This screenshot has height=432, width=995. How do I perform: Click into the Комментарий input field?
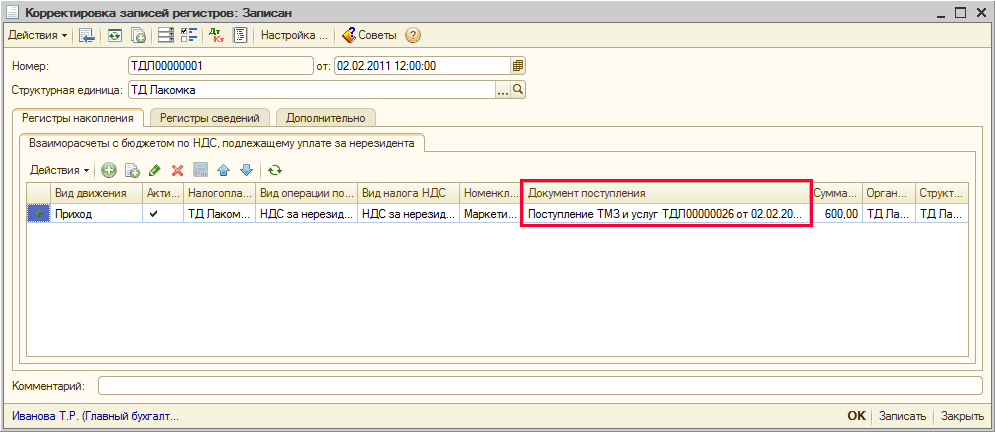pyautogui.click(x=540, y=386)
